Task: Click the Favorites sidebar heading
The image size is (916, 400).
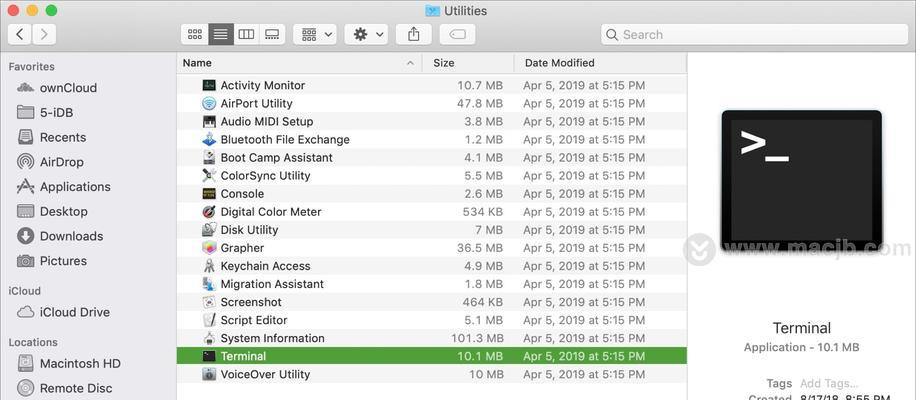Action: tap(32, 67)
